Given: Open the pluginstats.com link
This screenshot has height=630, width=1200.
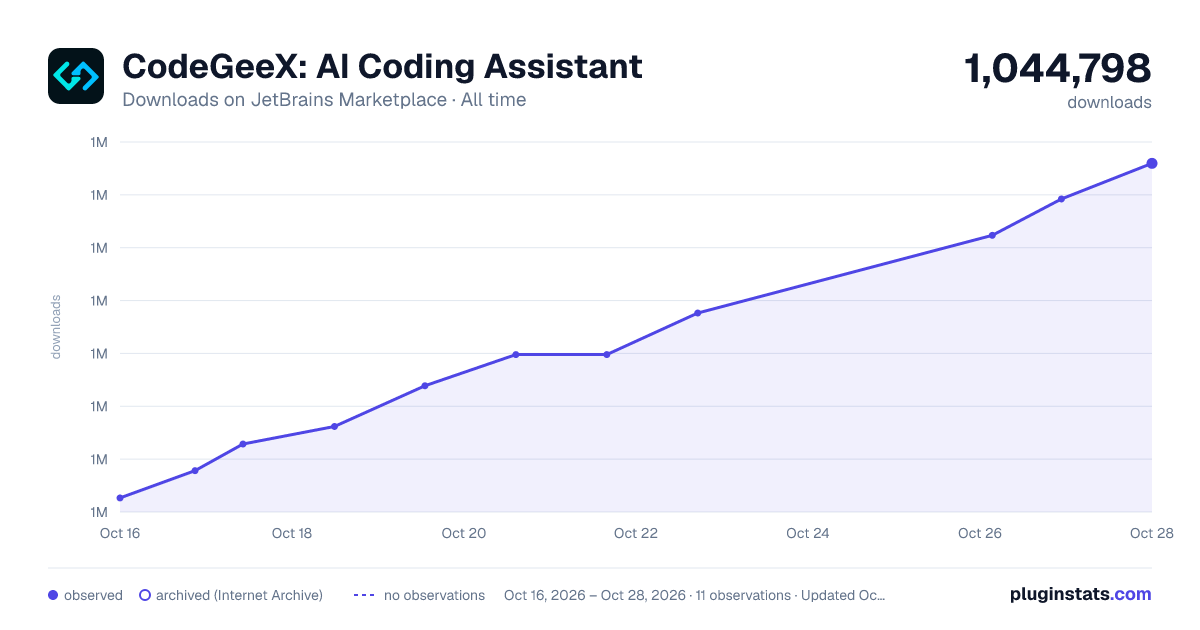Looking at the screenshot, I should click(1080, 594).
